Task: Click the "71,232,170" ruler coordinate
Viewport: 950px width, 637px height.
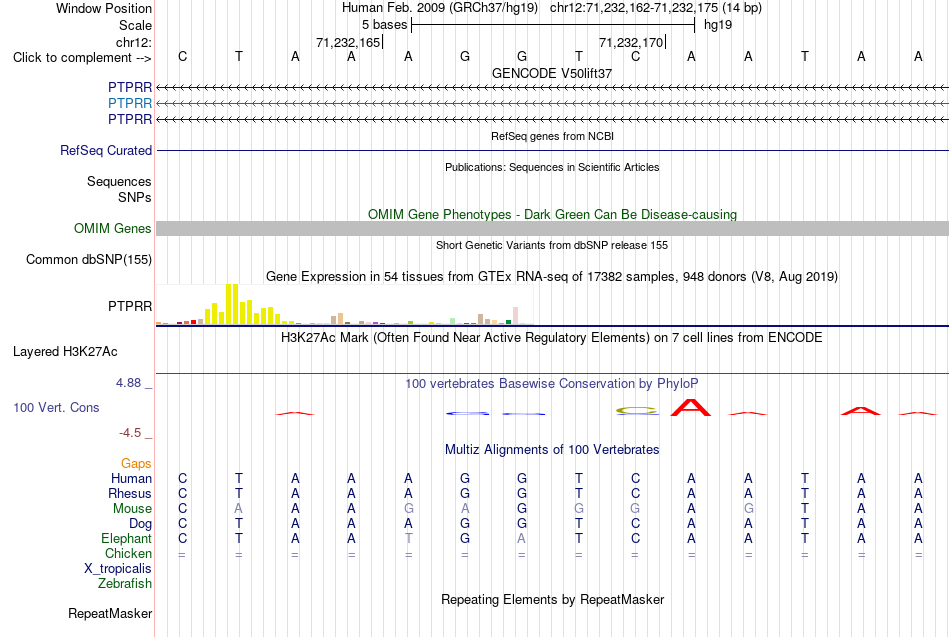Action: [x=631, y=42]
